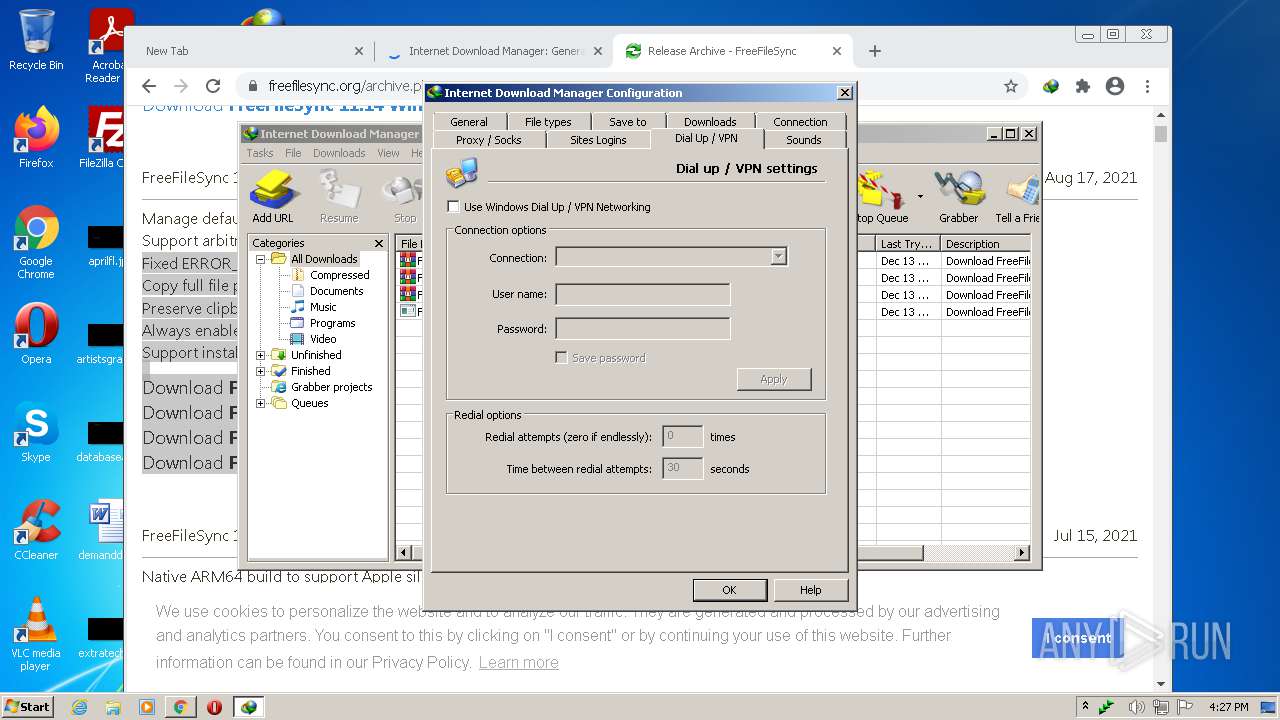The width and height of the screenshot is (1280, 720).
Task: Expand the Finished category
Action: 261,371
